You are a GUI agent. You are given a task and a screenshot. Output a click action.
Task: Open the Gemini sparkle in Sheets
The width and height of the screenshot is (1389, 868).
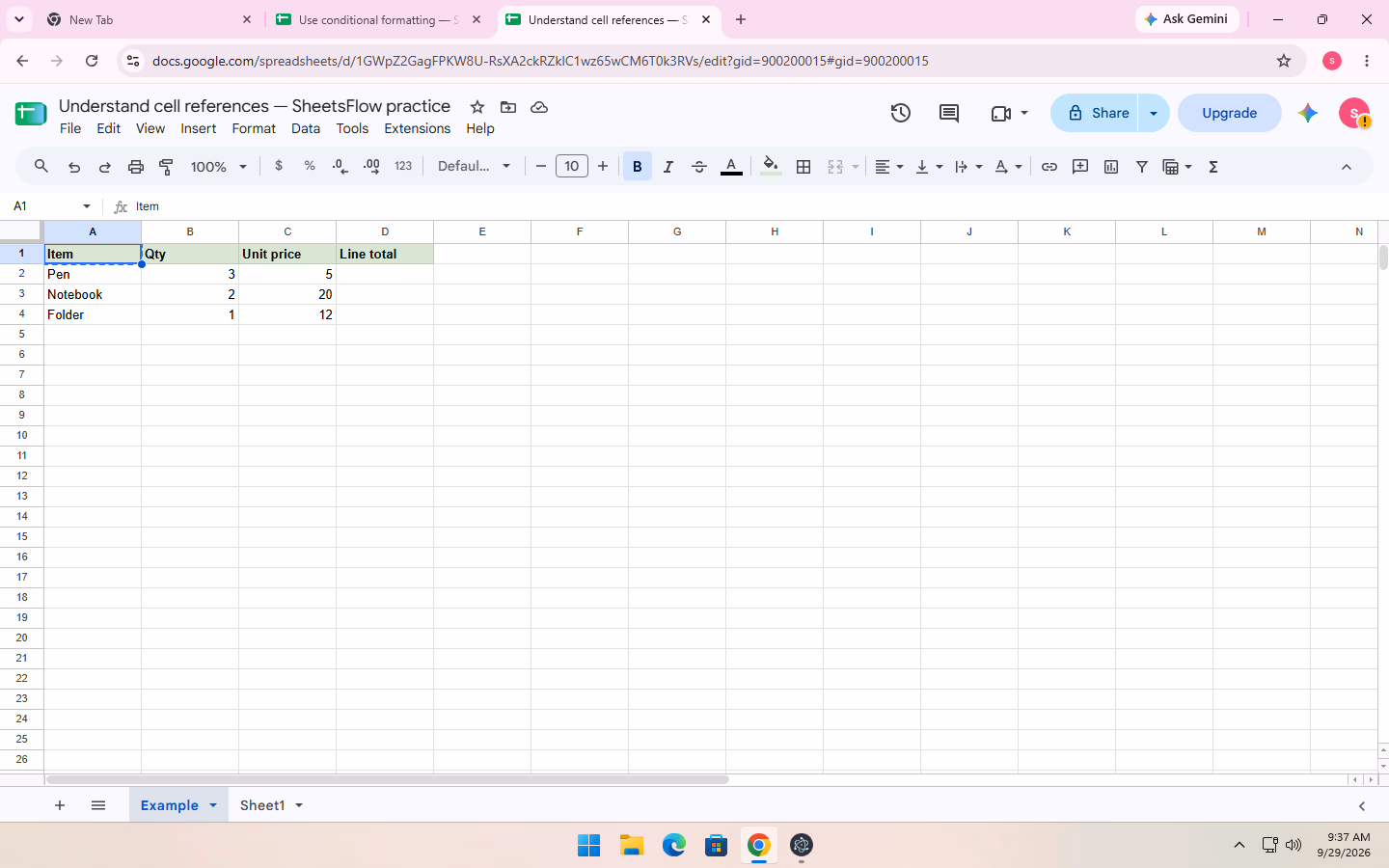pyautogui.click(x=1308, y=113)
